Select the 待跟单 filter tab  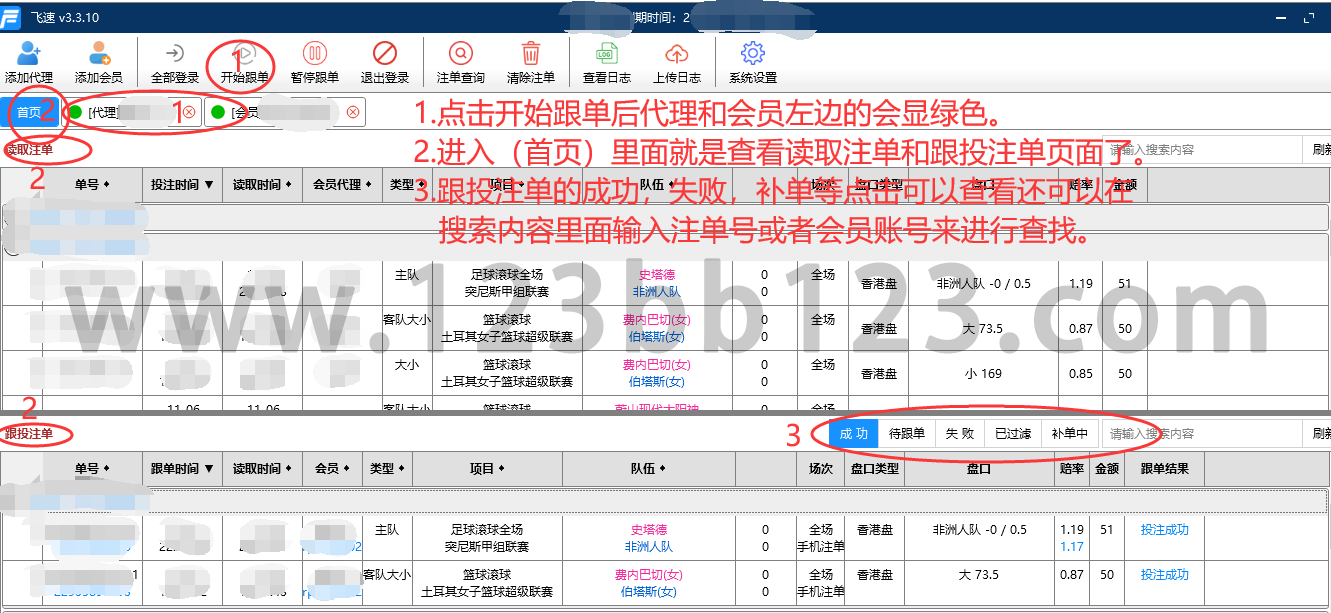tap(906, 434)
